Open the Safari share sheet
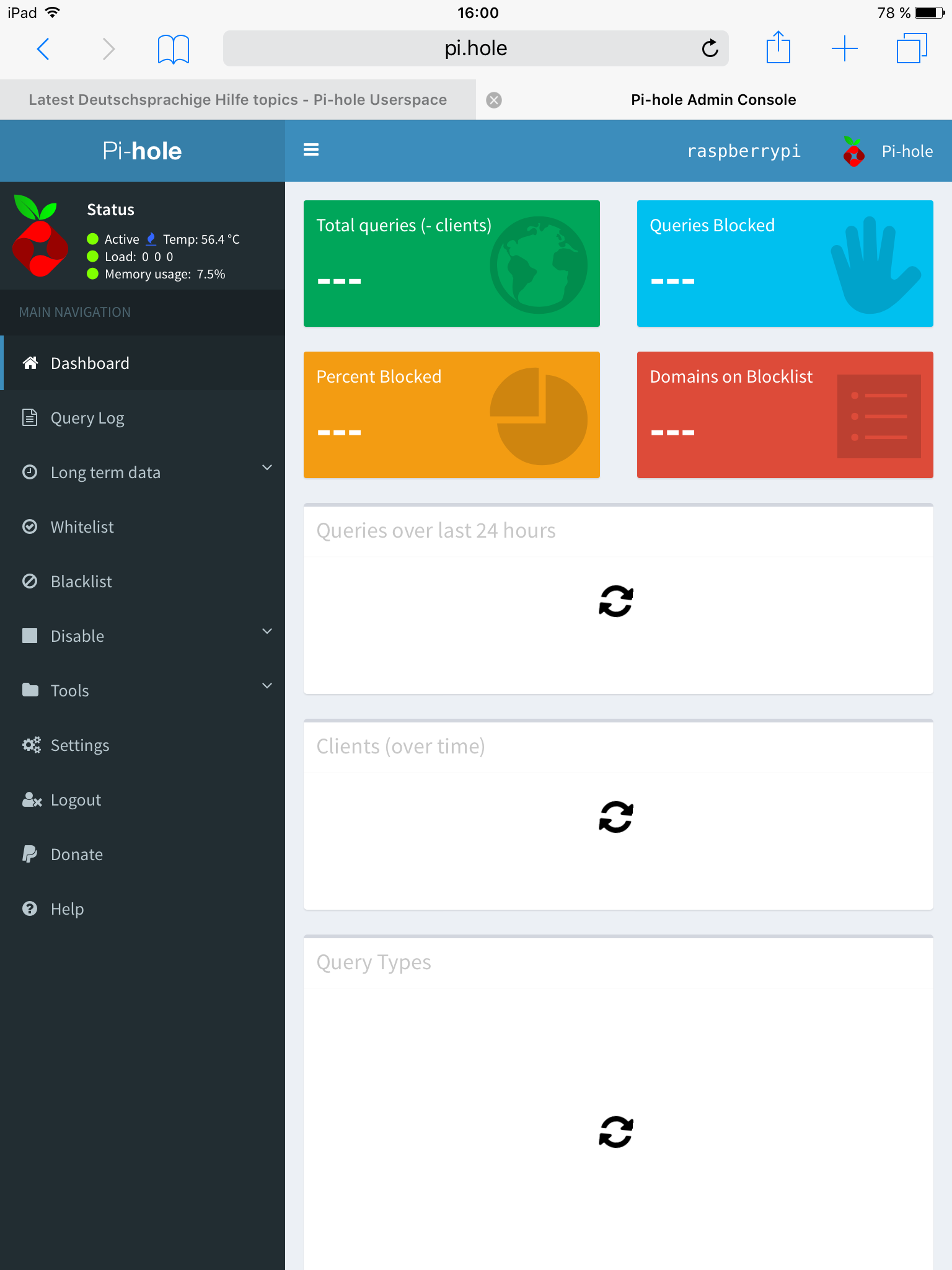Viewport: 952px width, 1270px height. pyautogui.click(x=778, y=47)
